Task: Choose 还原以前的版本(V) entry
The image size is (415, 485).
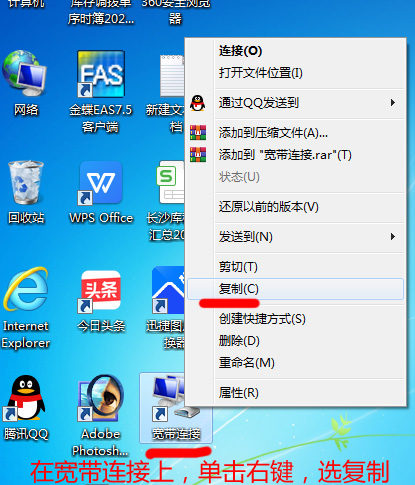Action: 295,207
